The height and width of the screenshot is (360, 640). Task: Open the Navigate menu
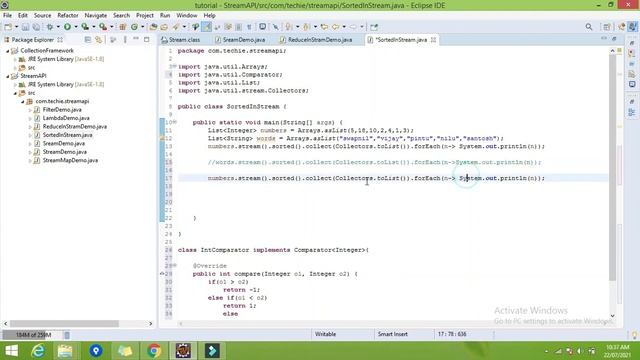96,16
